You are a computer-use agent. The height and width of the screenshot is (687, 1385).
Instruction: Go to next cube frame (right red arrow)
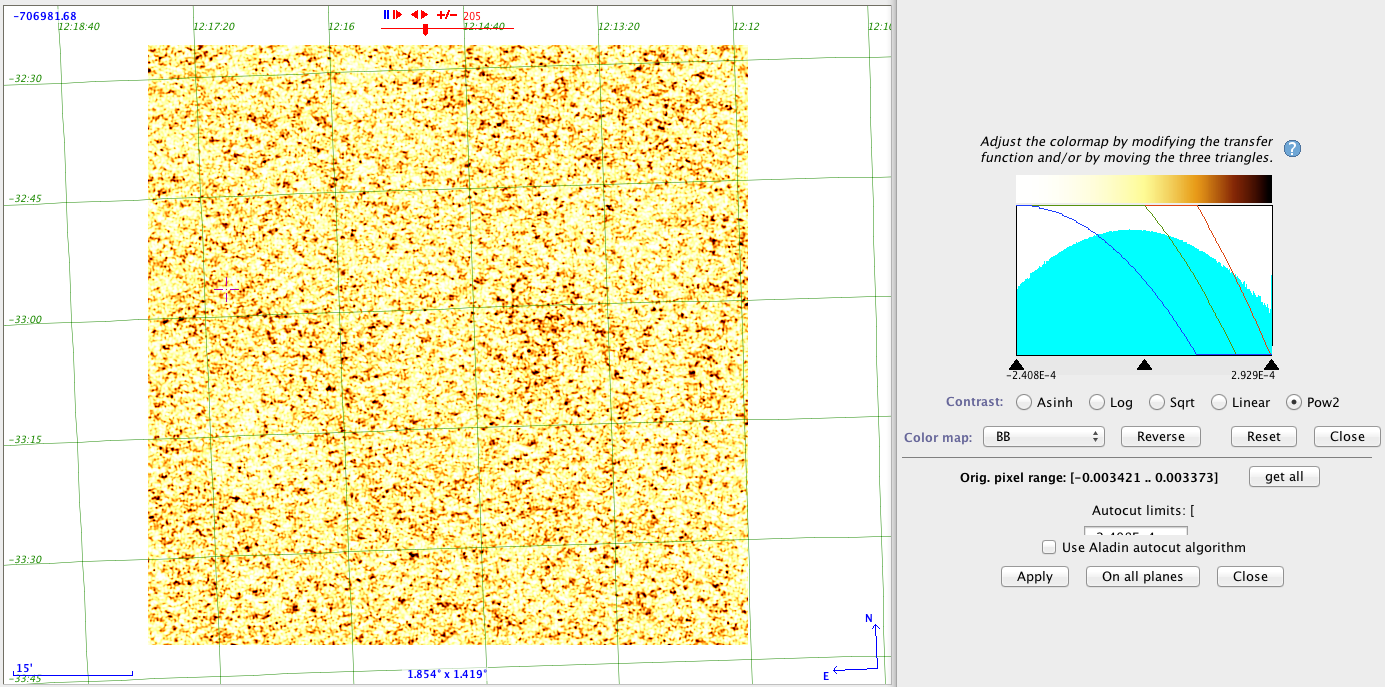coord(424,14)
